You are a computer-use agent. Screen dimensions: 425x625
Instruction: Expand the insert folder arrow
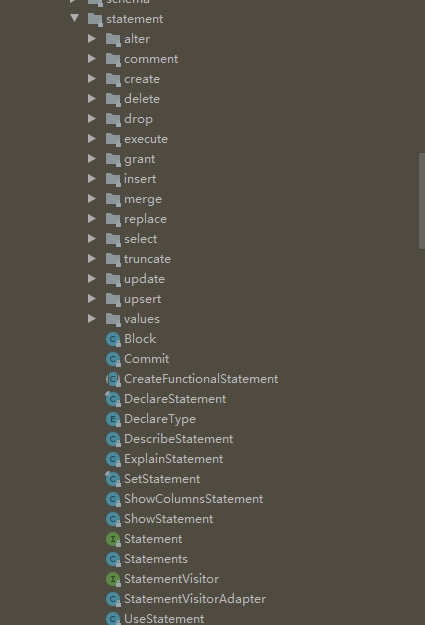92,179
